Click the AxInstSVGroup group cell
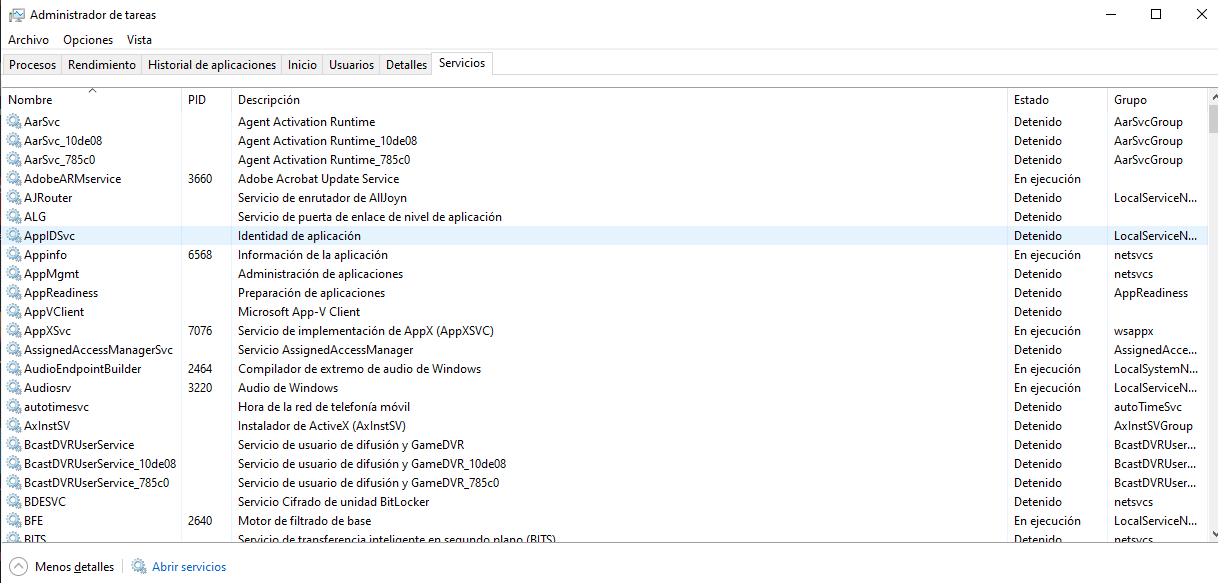Viewport: 1218px width, 583px height. point(1153,426)
